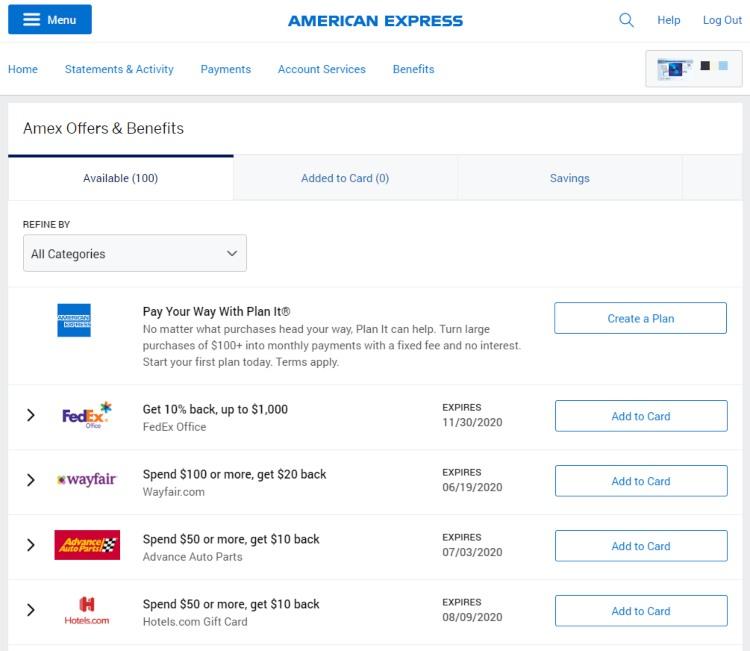Click the American Express header logo

click(375, 21)
